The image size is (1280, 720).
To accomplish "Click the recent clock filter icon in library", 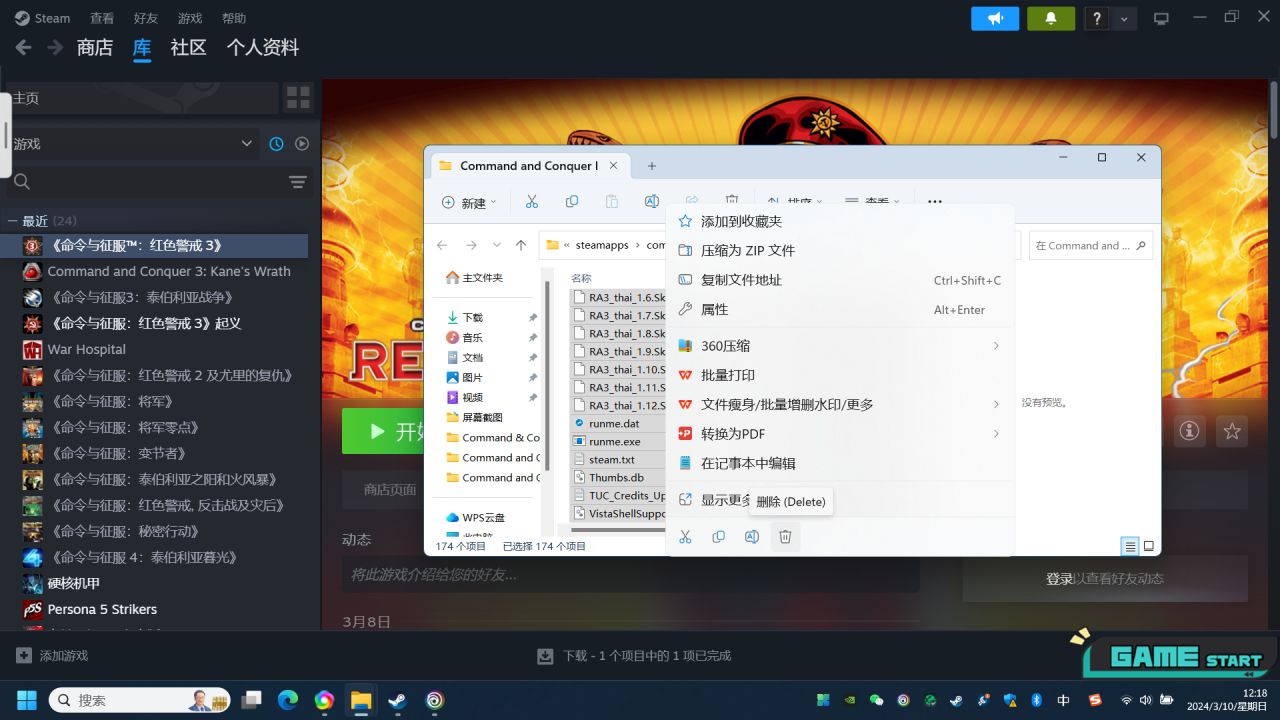I will [276, 144].
